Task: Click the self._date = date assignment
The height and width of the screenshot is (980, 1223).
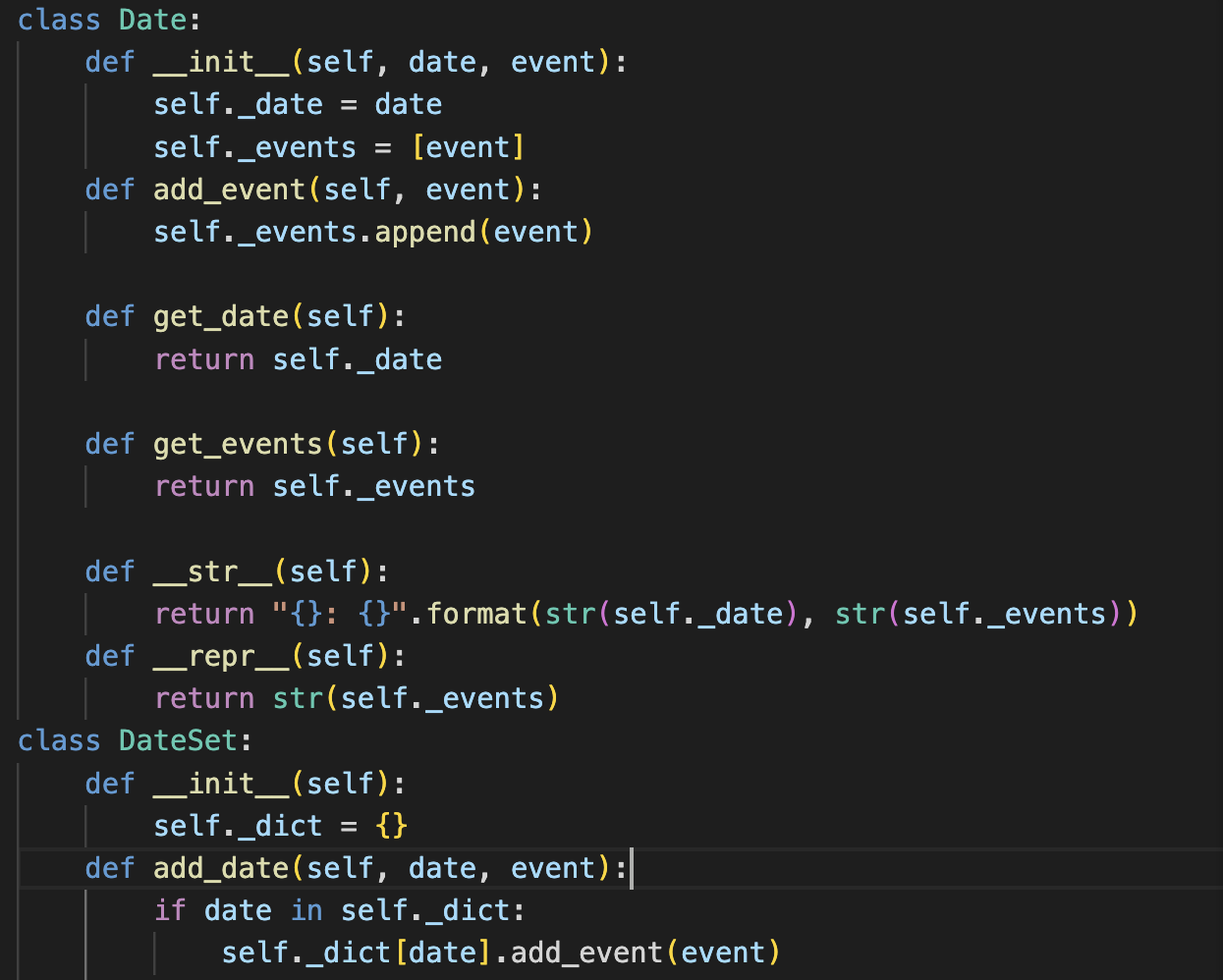Action: coord(297,103)
